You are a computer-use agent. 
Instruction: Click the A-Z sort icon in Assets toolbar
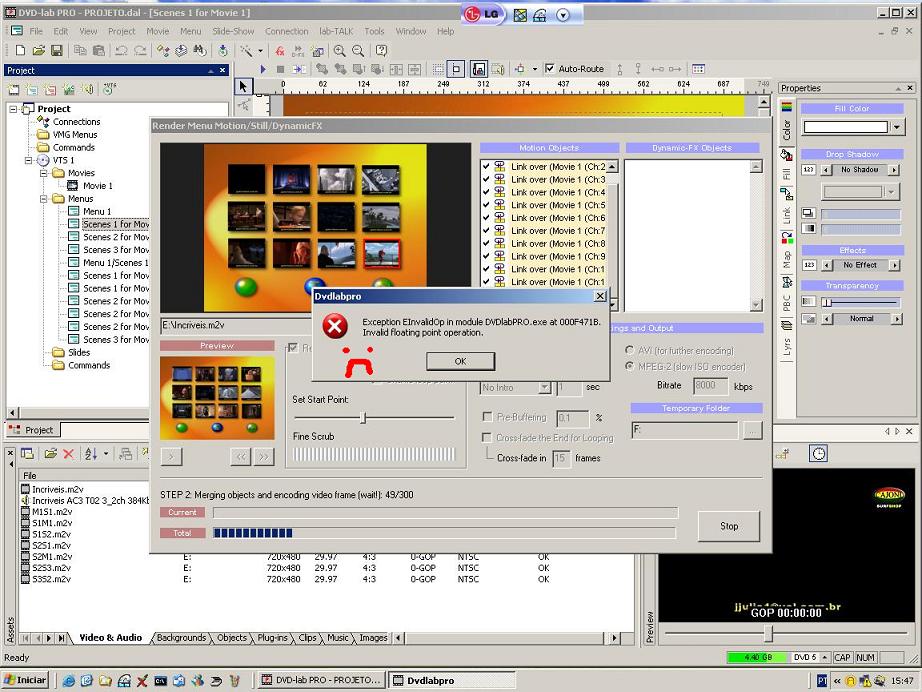point(91,453)
